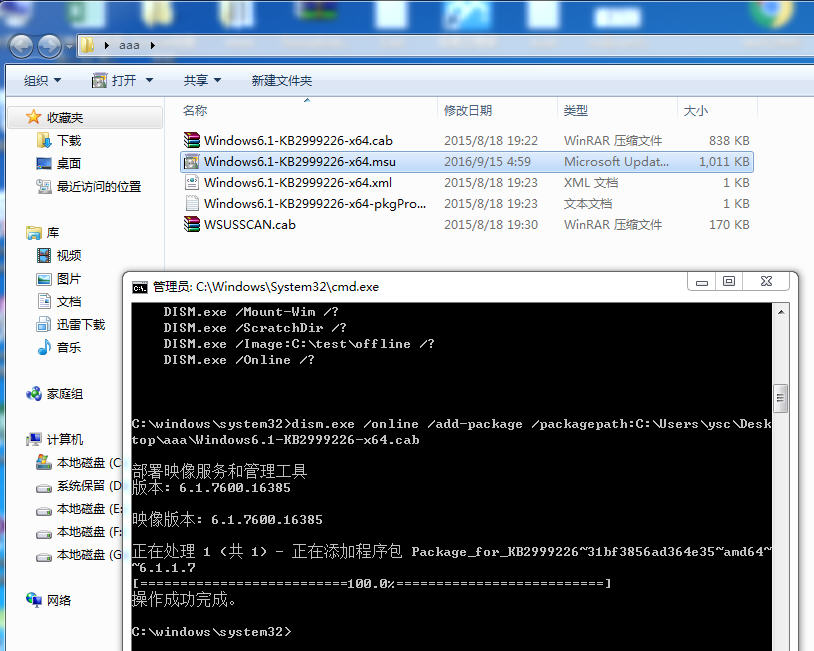Click the 迅雷下载 library icon
814x651 pixels.
click(44, 324)
